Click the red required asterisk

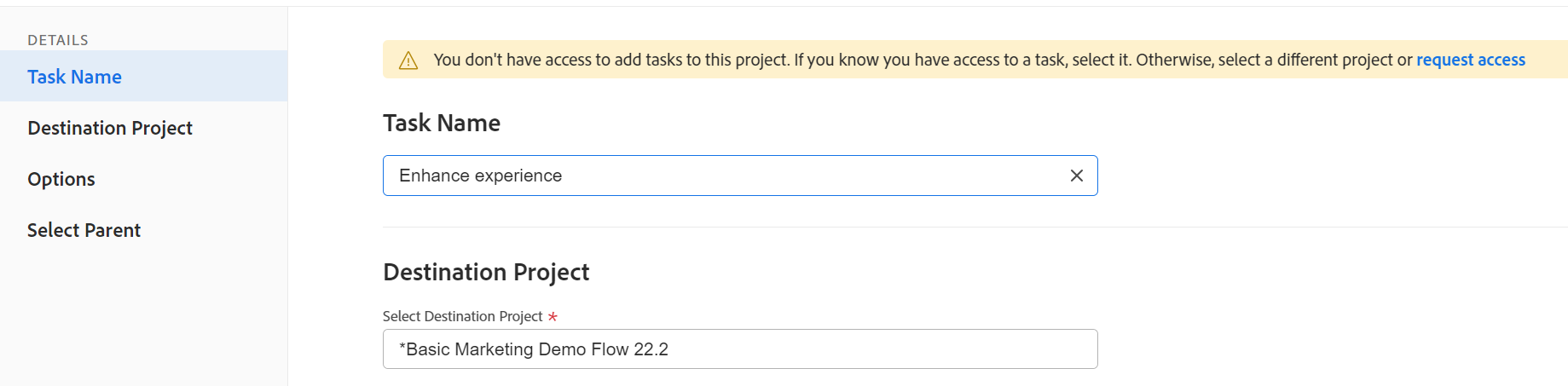[553, 317]
